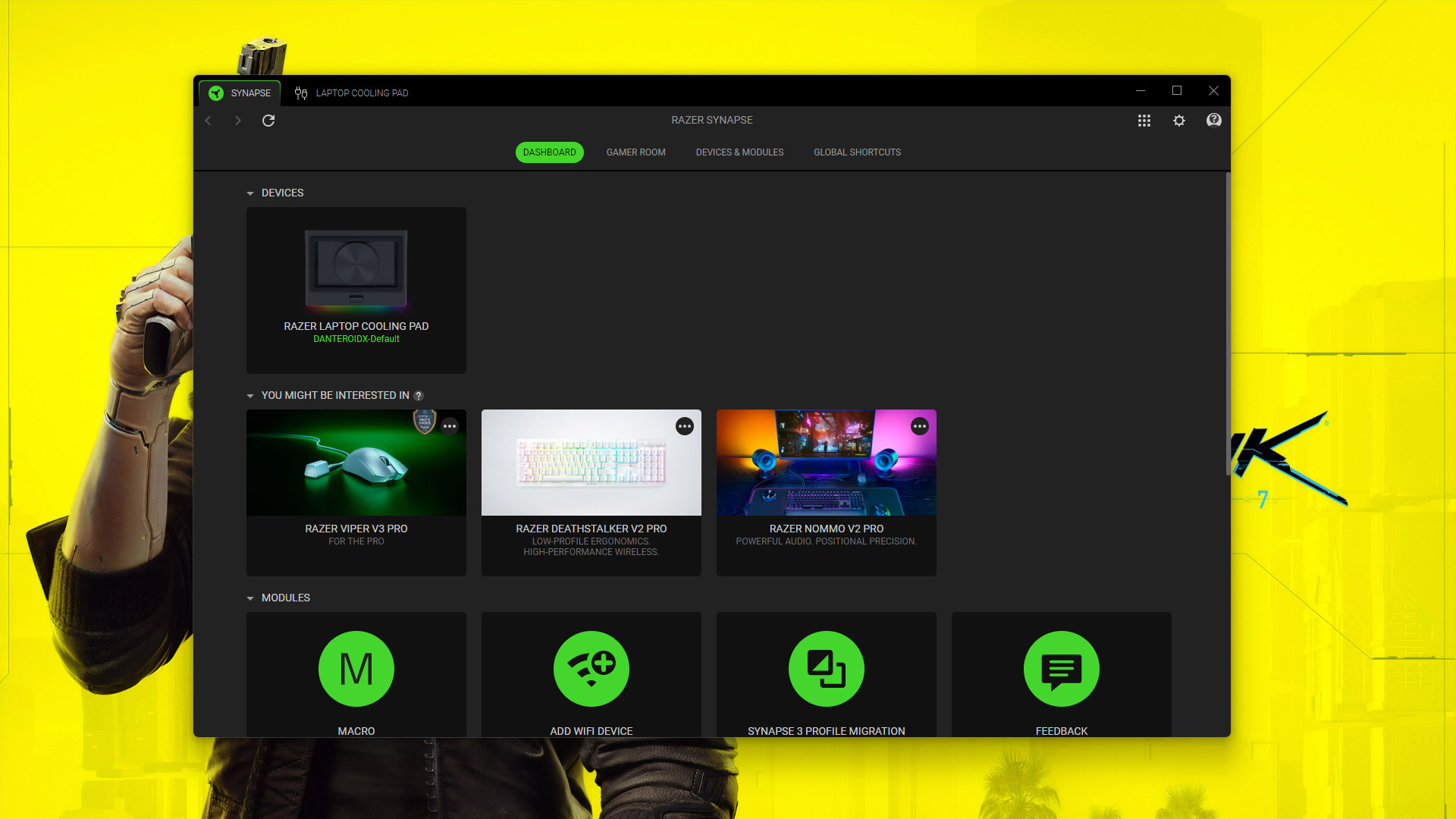Screen dimensions: 1456x819
Task: Click the Razer Laptop Cooling Pad name
Action: [x=356, y=326]
